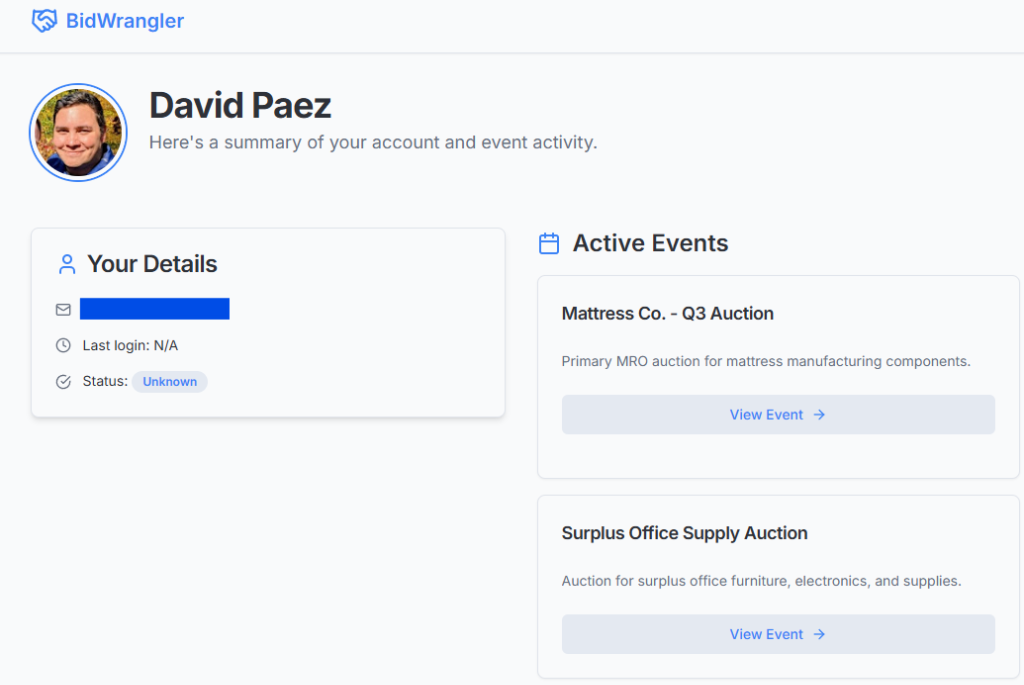Click the BidWrangler handshake logo icon
Viewport: 1024px width, 685px height.
[x=42, y=20]
